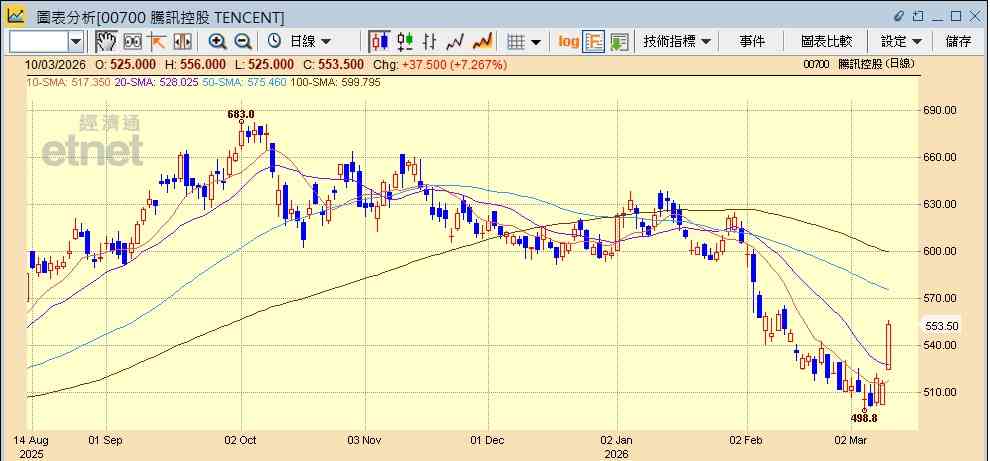Zoom out of the chart

tap(243, 42)
